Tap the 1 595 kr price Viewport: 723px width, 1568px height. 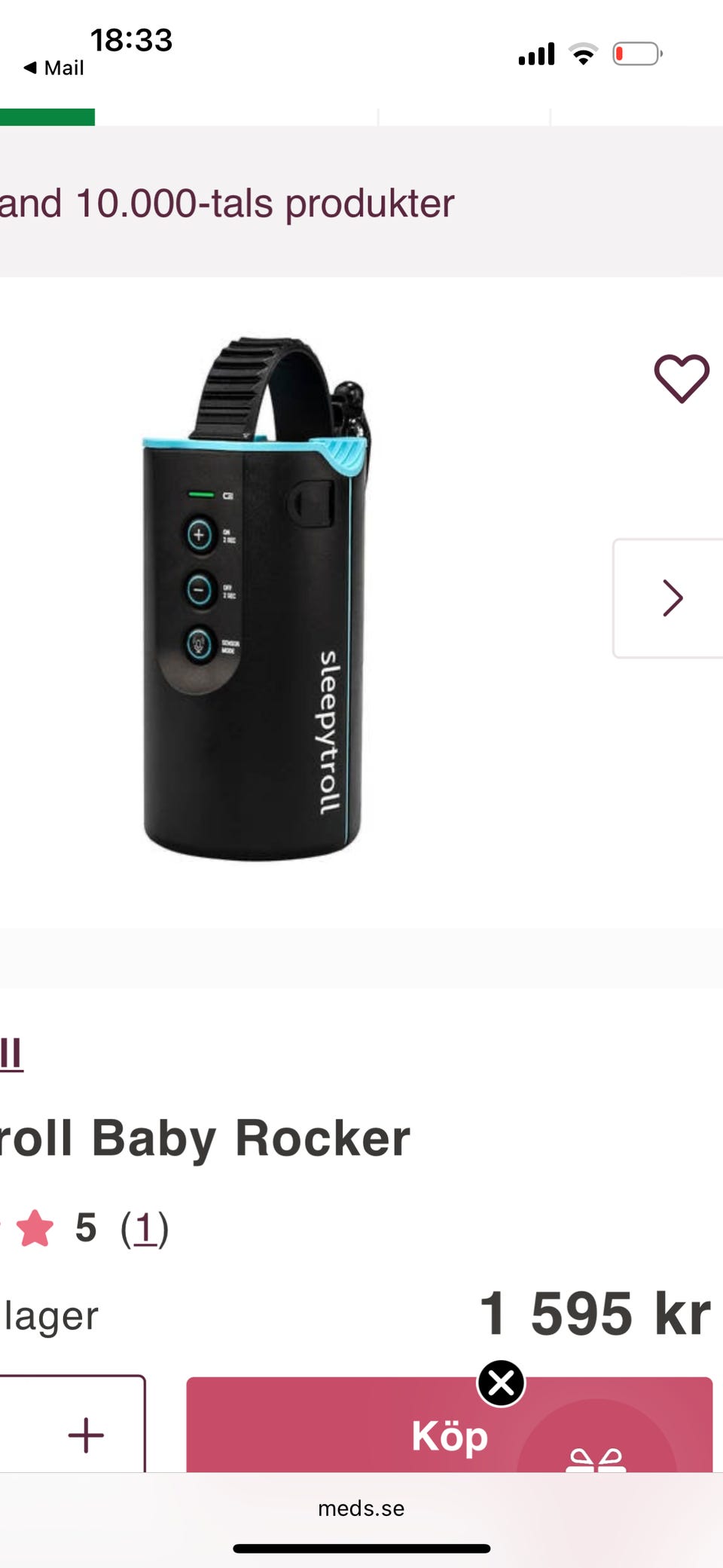(x=595, y=1314)
